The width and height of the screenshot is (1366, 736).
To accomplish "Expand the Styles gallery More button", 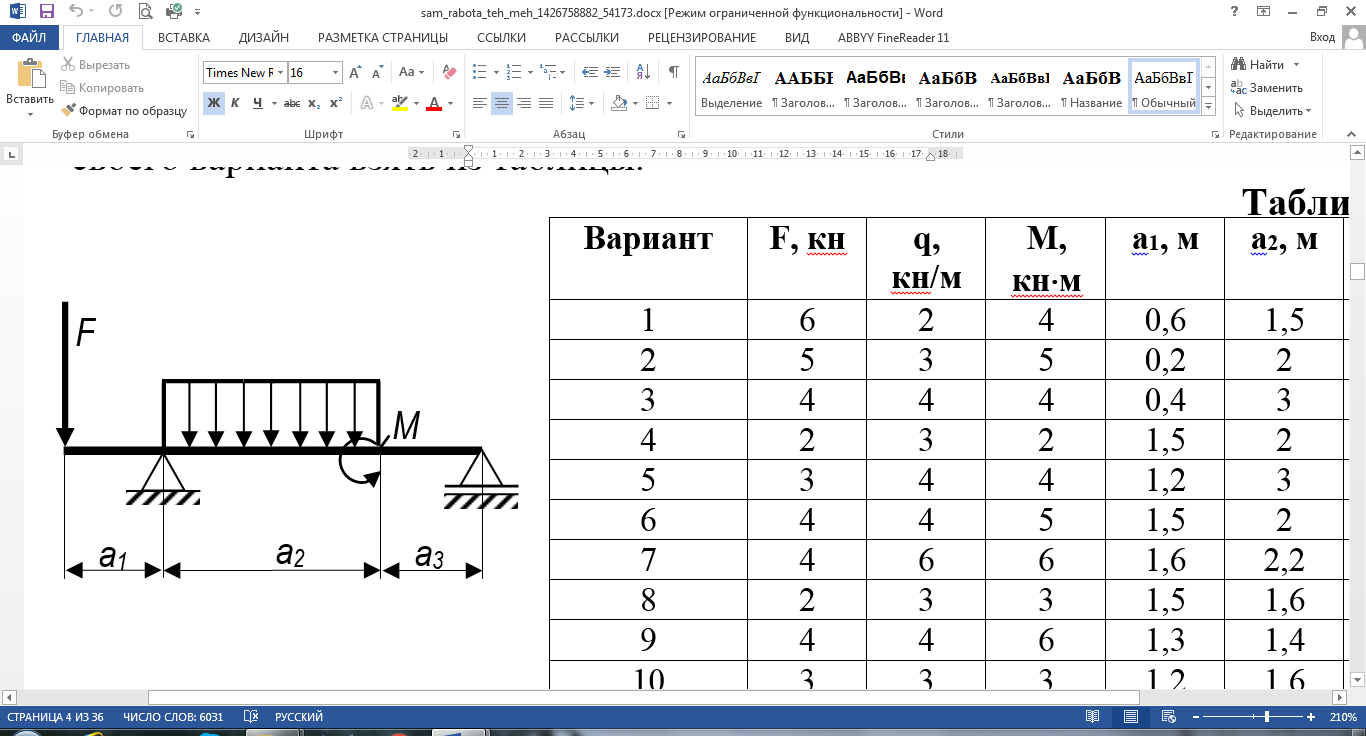I will 1208,107.
